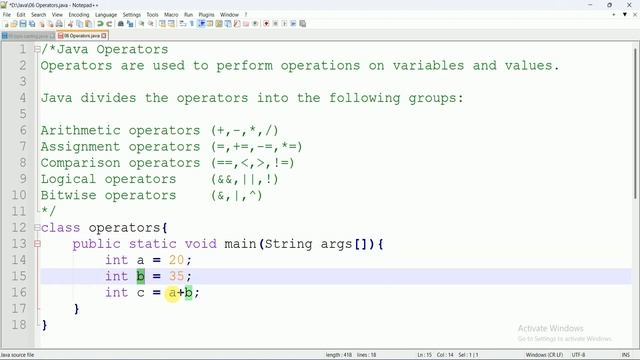Image resolution: width=640 pixels, height=360 pixels.
Task: Click the Close document toolbar icon
Action: pyautogui.click(x=42, y=24)
